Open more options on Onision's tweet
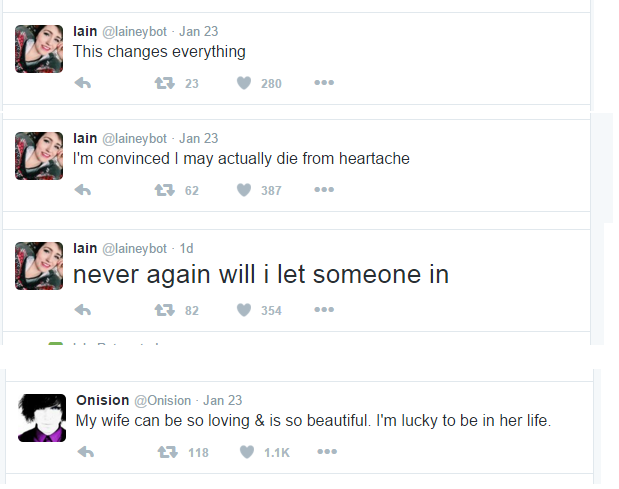 click(326, 452)
